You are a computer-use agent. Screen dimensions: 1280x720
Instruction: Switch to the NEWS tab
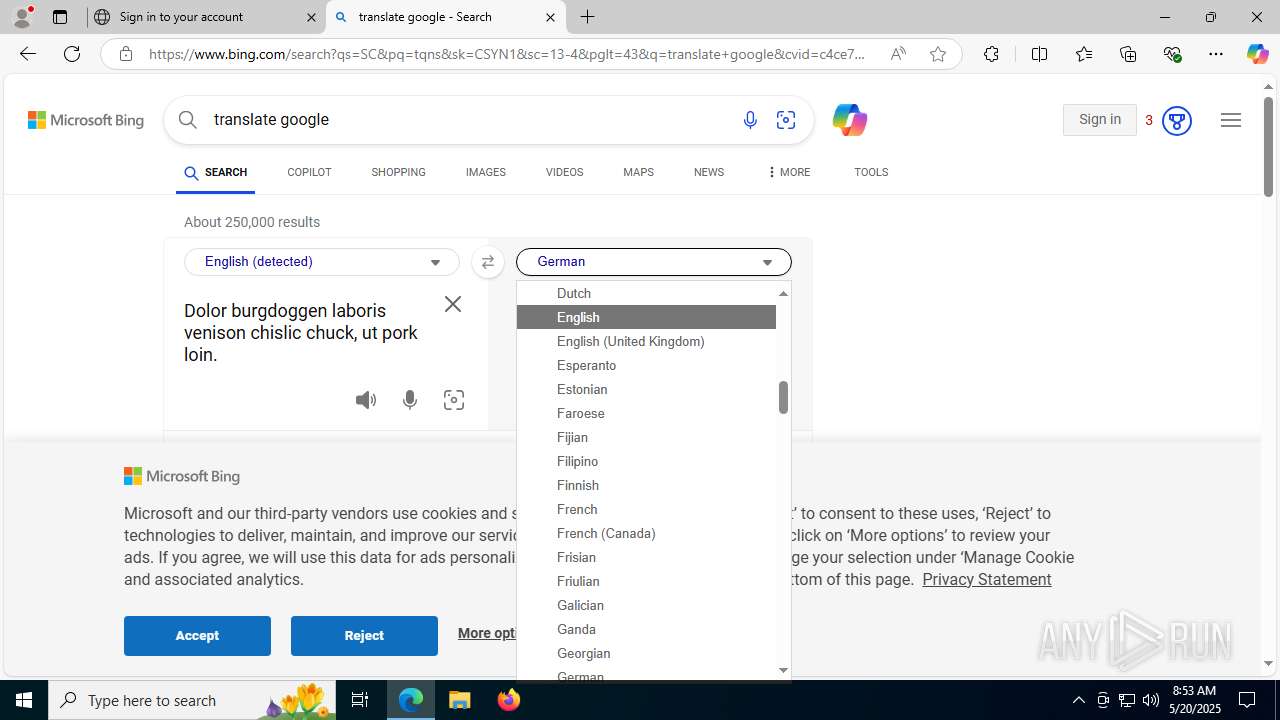(708, 172)
